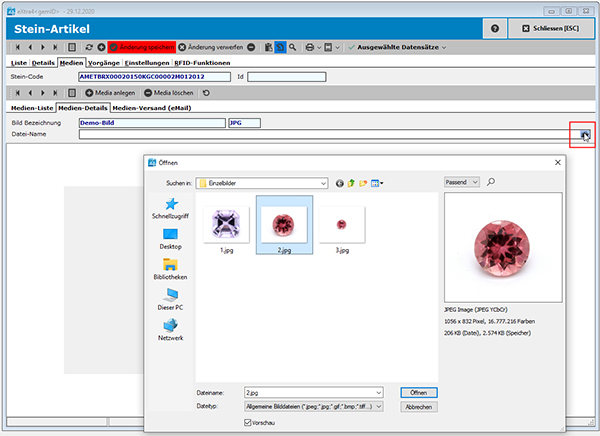Open the Dateityp filter dropdown

point(379,407)
